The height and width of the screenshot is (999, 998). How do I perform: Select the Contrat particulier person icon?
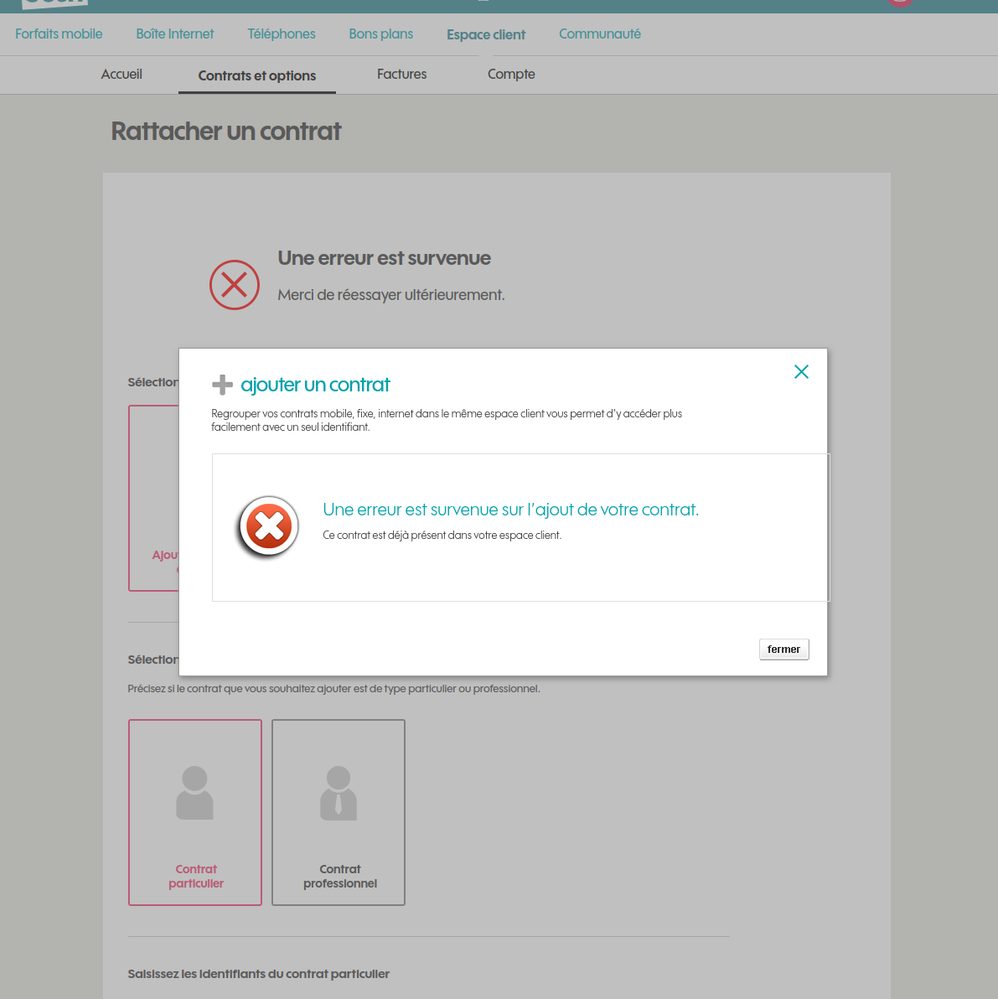[195, 793]
